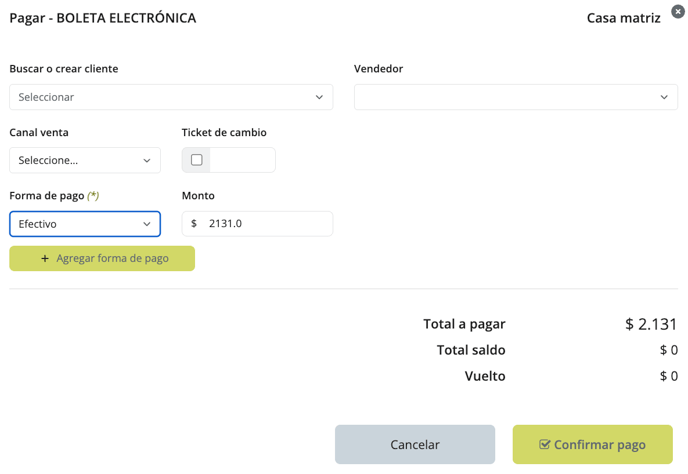Click the chevron arrow of Canal venta
The width and height of the screenshot is (688, 474).
(147, 161)
